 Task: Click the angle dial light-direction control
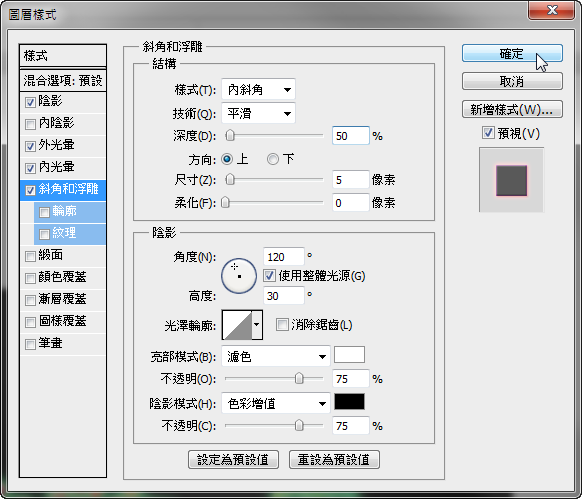tap(239, 276)
